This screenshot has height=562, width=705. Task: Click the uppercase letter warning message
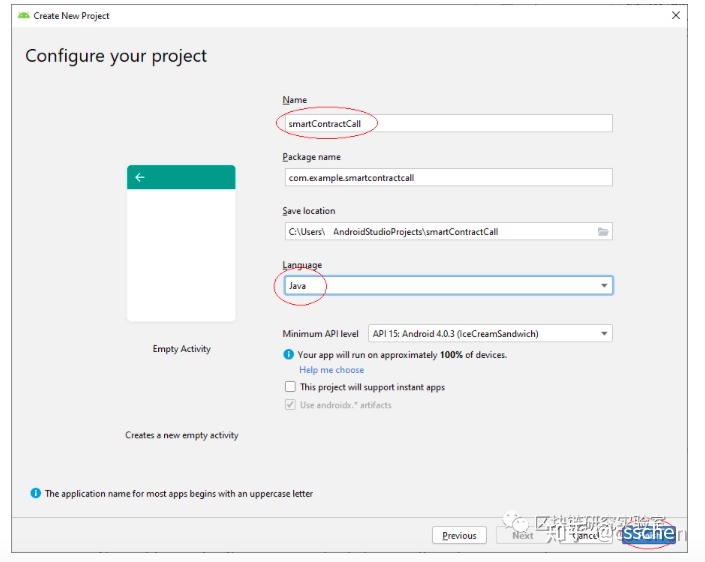pos(179,494)
